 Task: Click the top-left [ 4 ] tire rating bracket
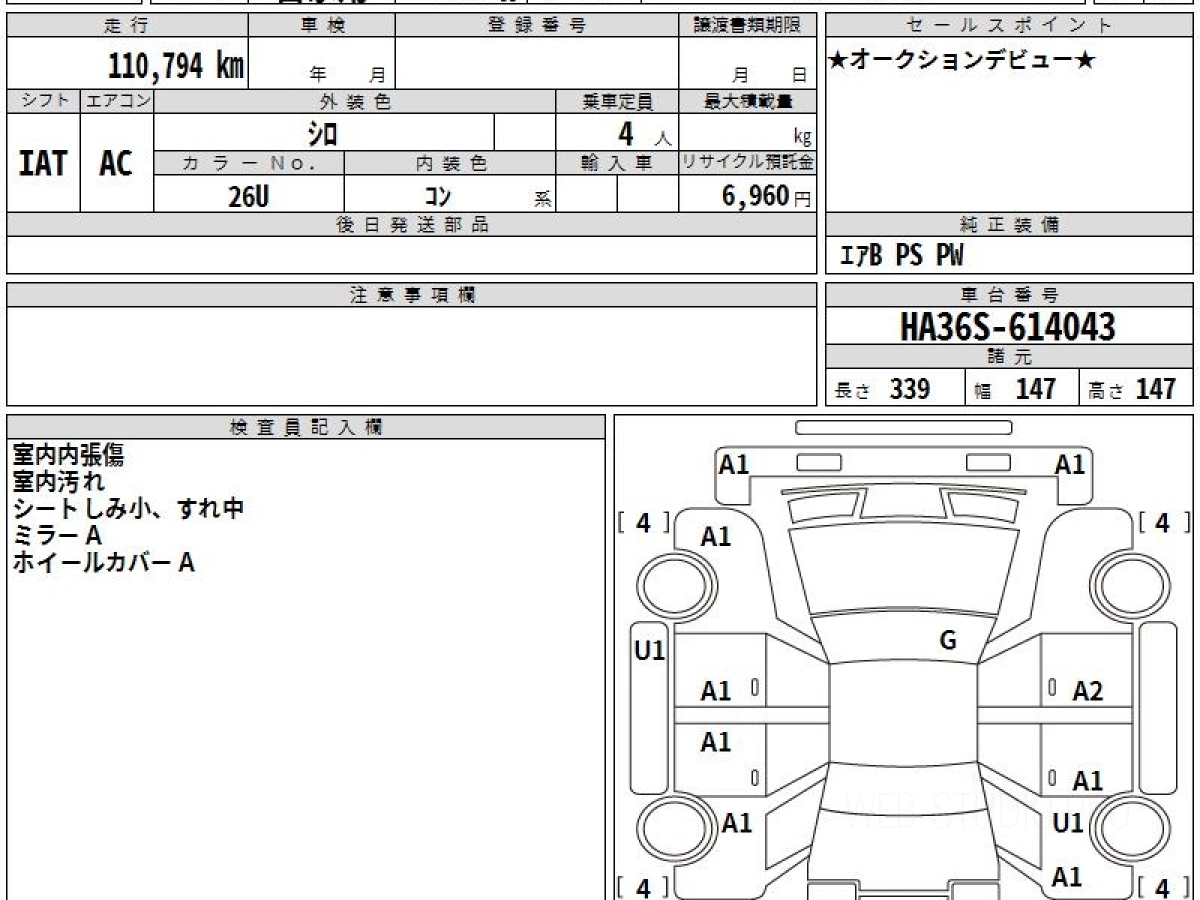(x=643, y=523)
